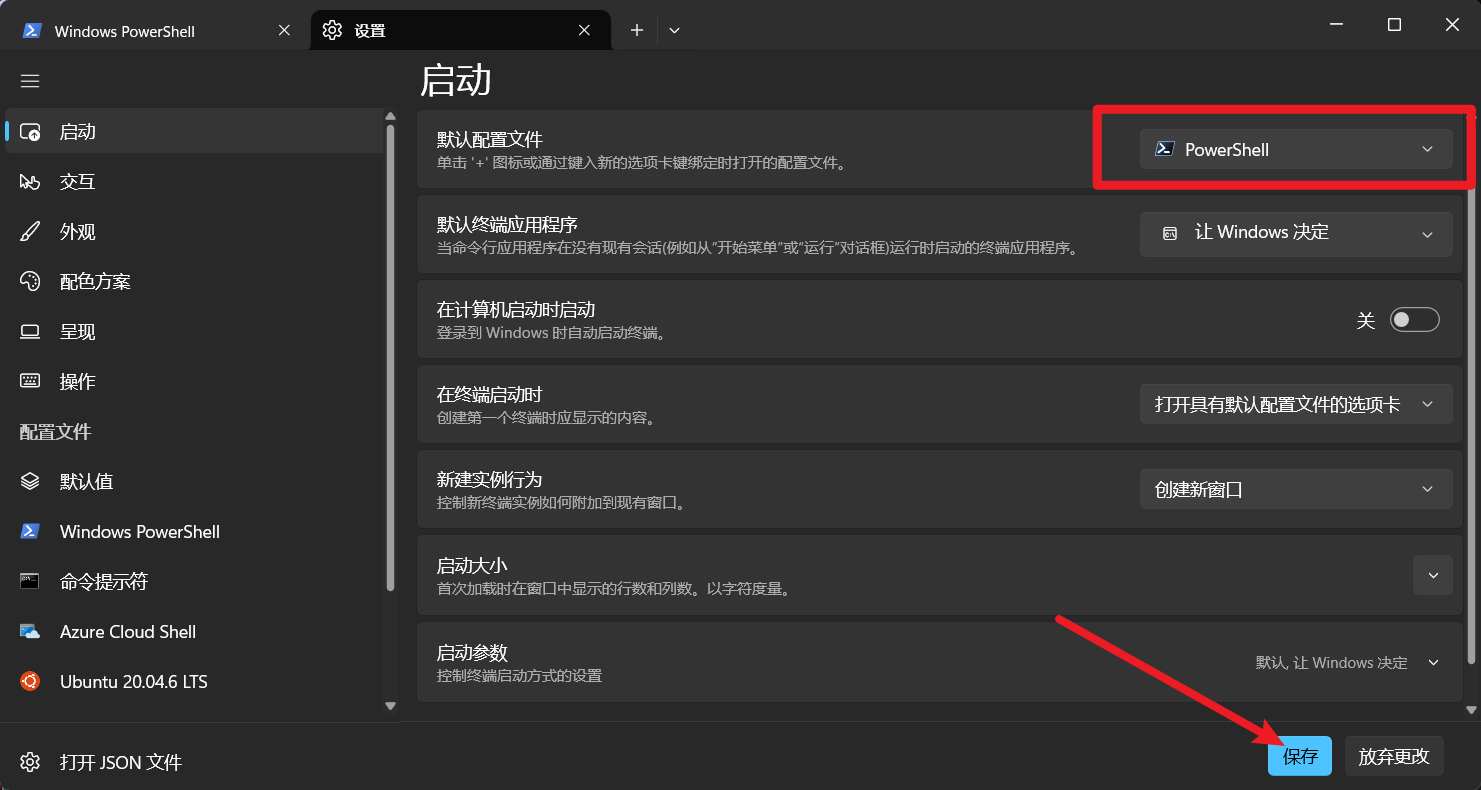The image size is (1481, 790).
Task: Click the Azure Cloud Shell cloud icon
Action: [30, 632]
